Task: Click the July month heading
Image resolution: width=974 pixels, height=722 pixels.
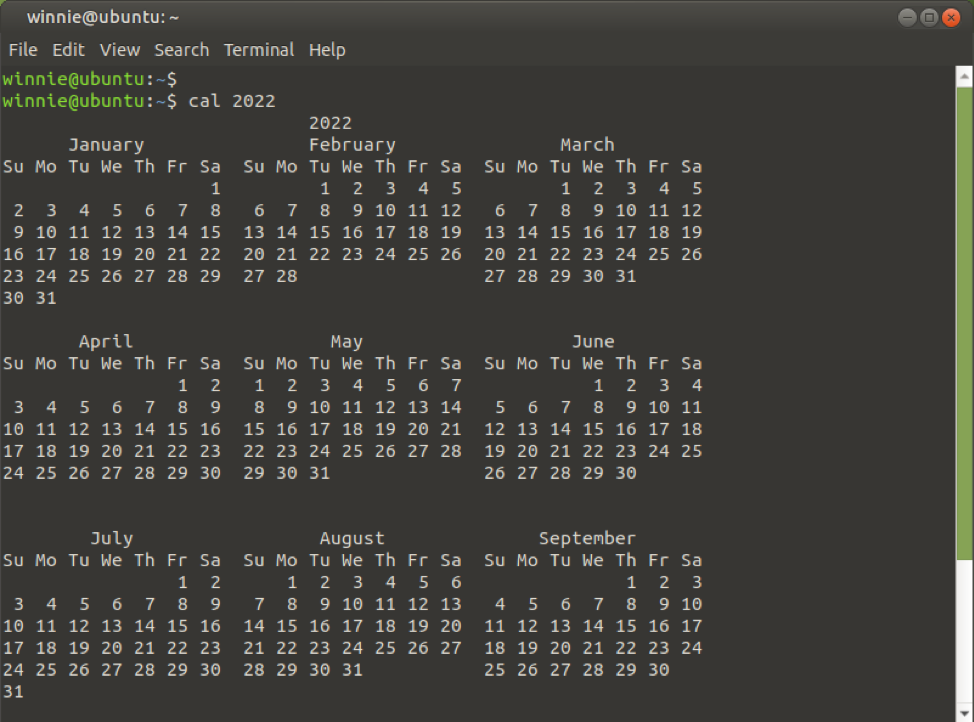Action: point(112,539)
